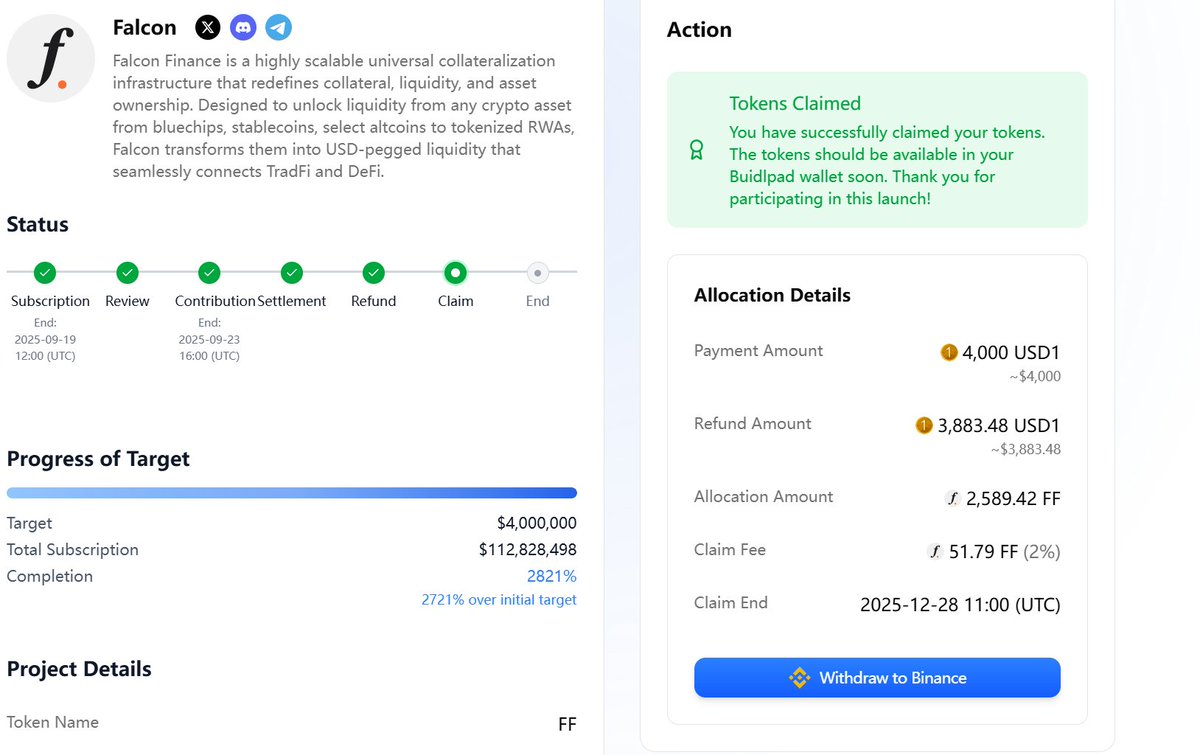Click the Claim Fee label
Screen dimensions: 1200x755
(x=730, y=550)
